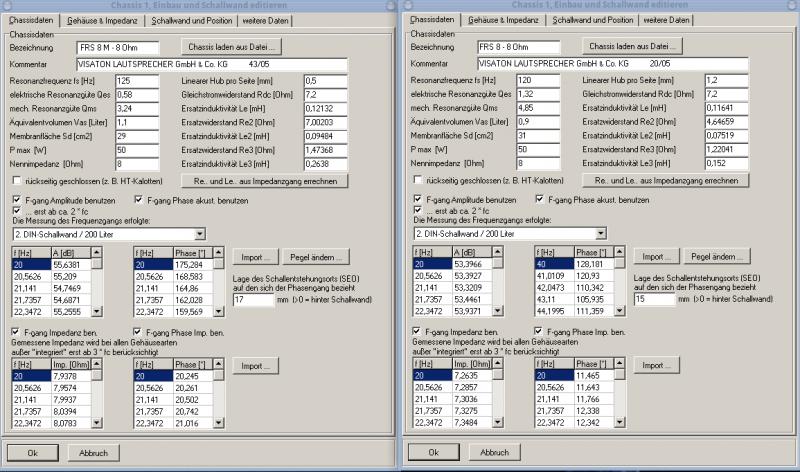Select impedance cell 7,2857 in right window
Image resolution: width=800 pixels, height=472 pixels.
click(472, 387)
